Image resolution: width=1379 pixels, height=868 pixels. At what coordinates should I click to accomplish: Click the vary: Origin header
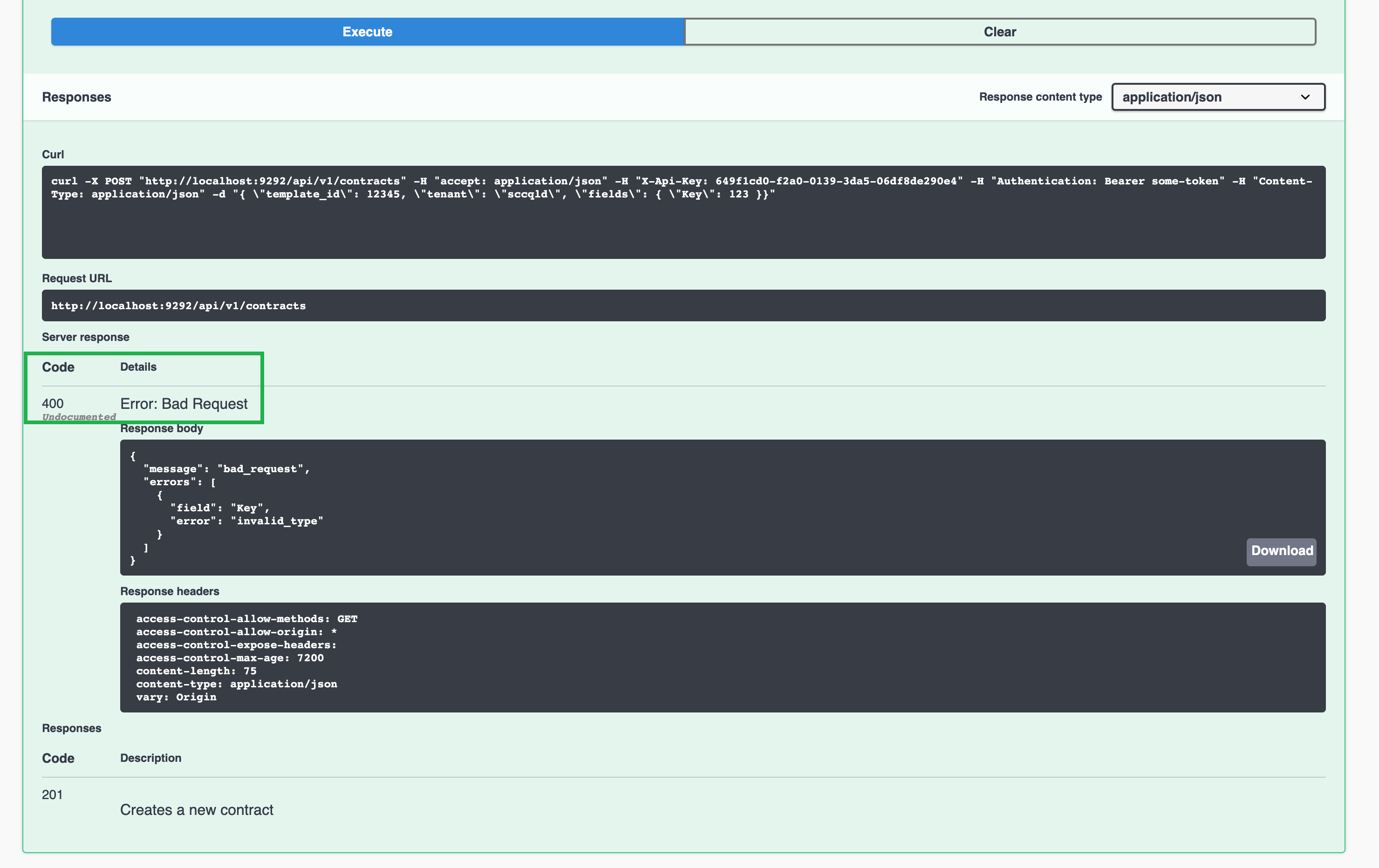click(177, 698)
